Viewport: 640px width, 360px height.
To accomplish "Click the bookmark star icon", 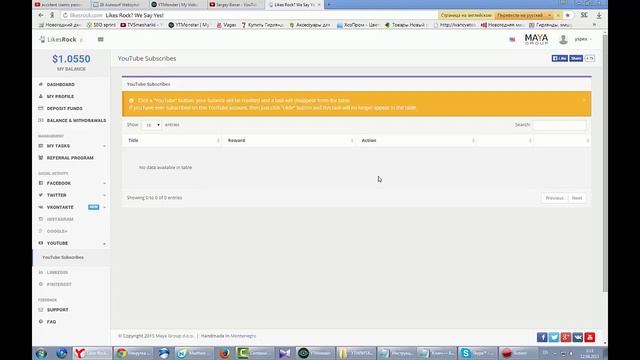I will click(x=568, y=15).
